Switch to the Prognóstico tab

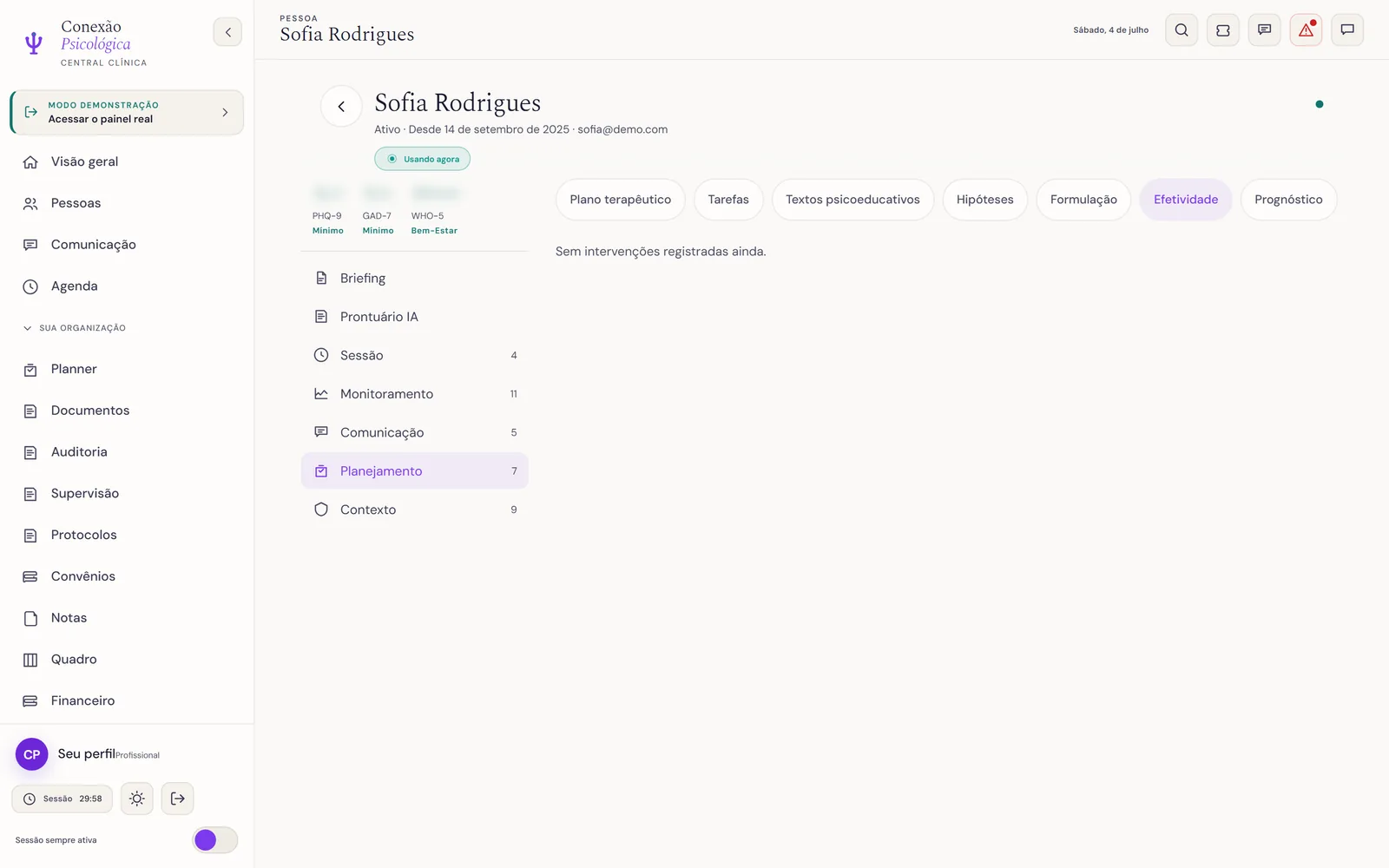1288,200
